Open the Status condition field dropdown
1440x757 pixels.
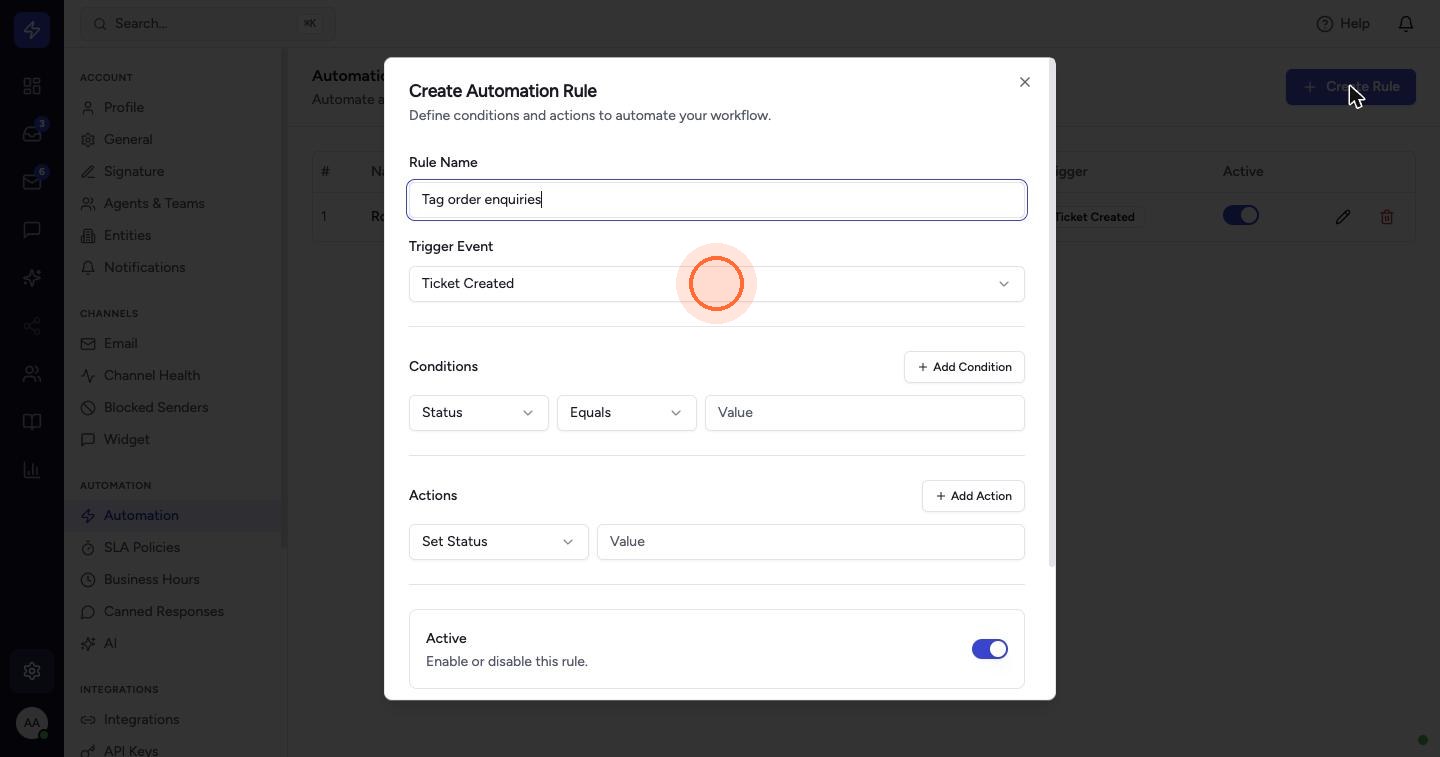tap(479, 413)
